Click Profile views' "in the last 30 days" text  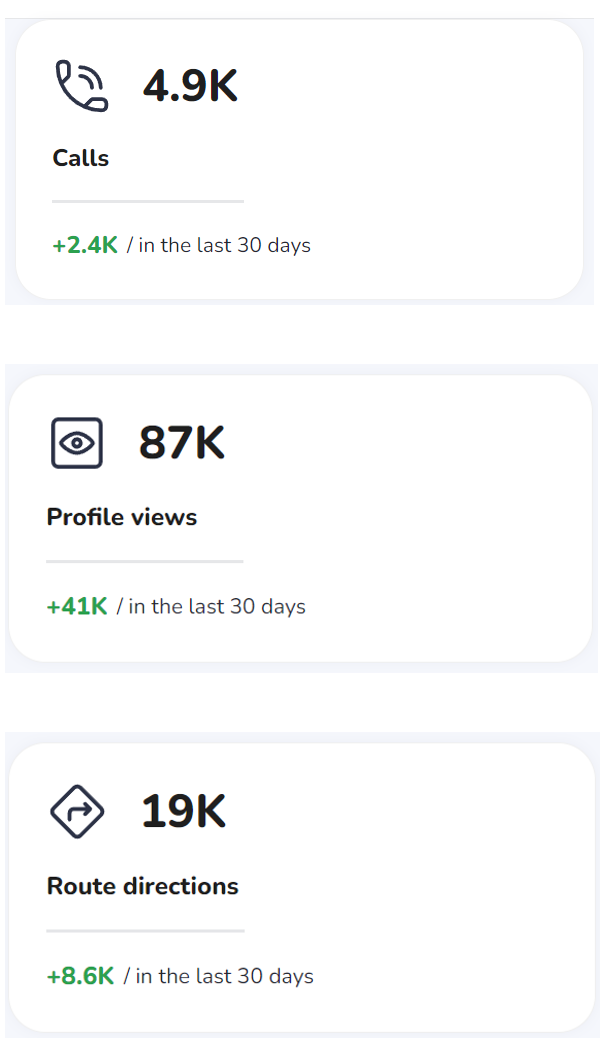(x=217, y=606)
